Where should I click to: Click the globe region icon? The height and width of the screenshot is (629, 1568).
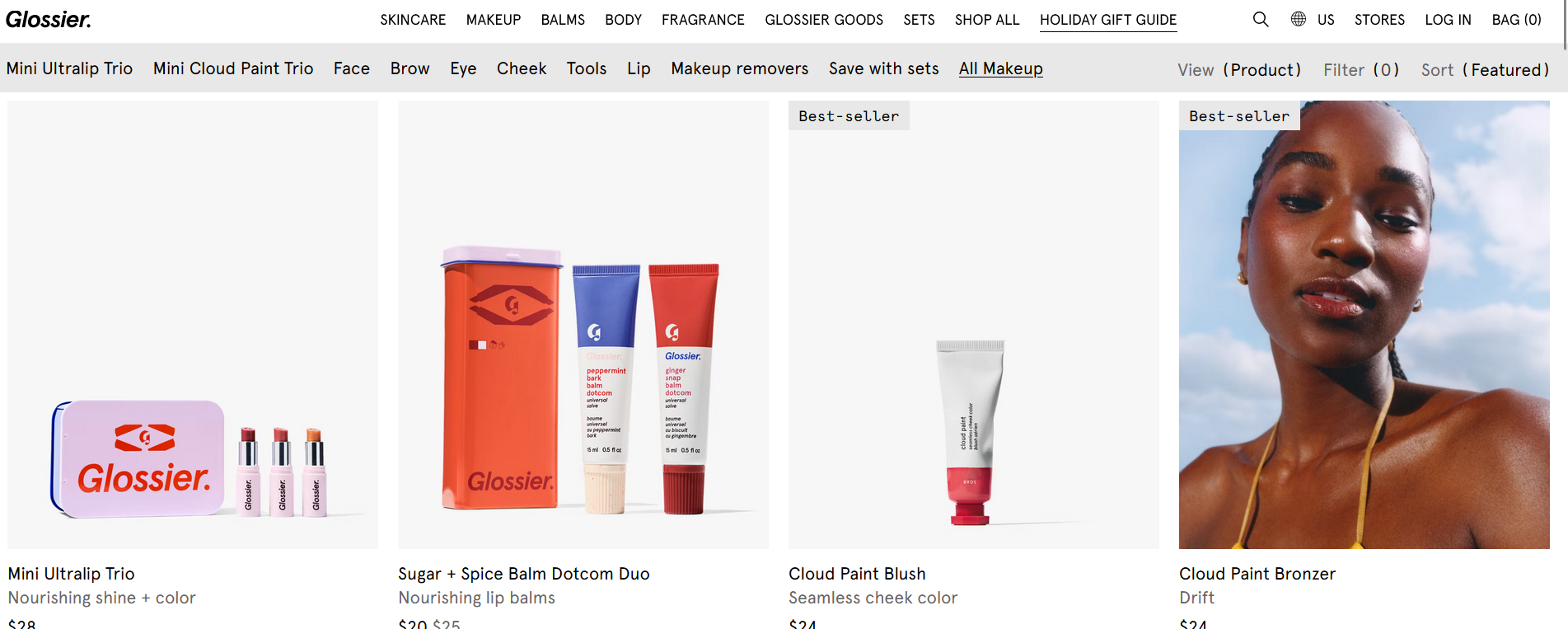(x=1299, y=19)
